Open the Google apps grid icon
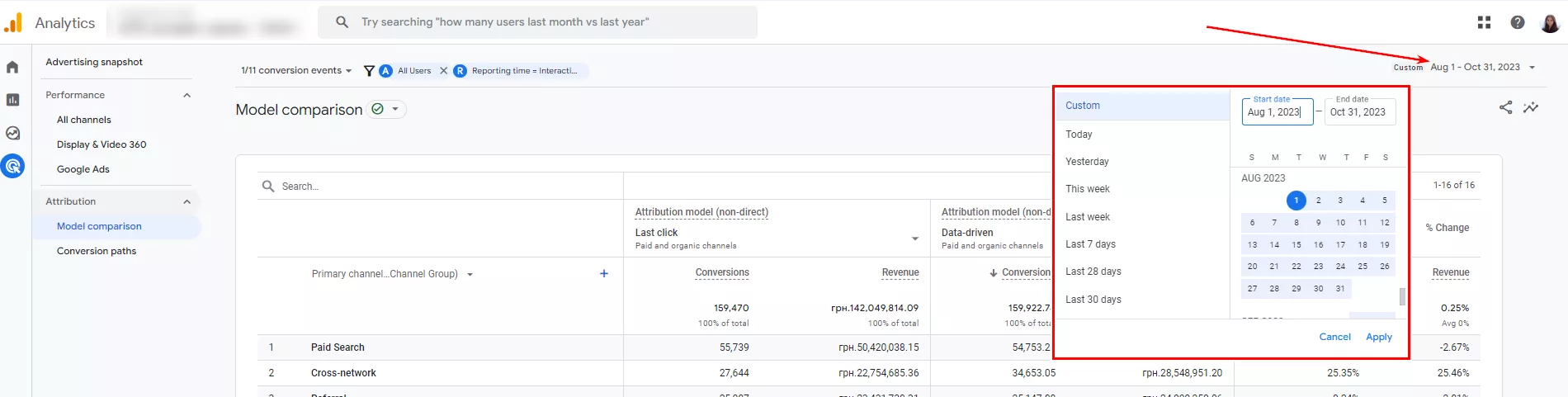The width and height of the screenshot is (1568, 397). point(1484,22)
